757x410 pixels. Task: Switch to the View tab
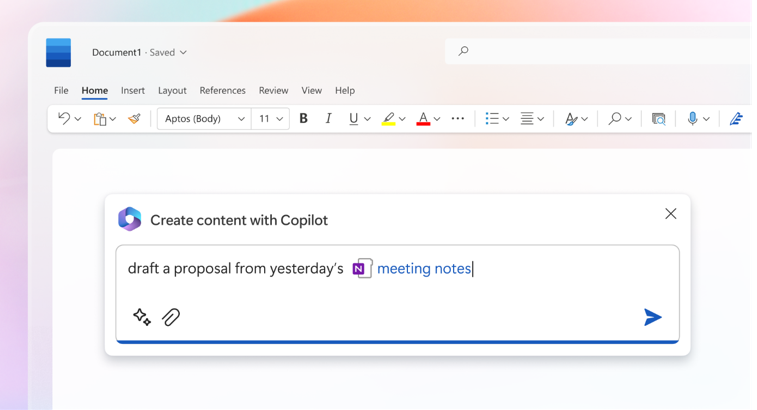pyautogui.click(x=311, y=90)
